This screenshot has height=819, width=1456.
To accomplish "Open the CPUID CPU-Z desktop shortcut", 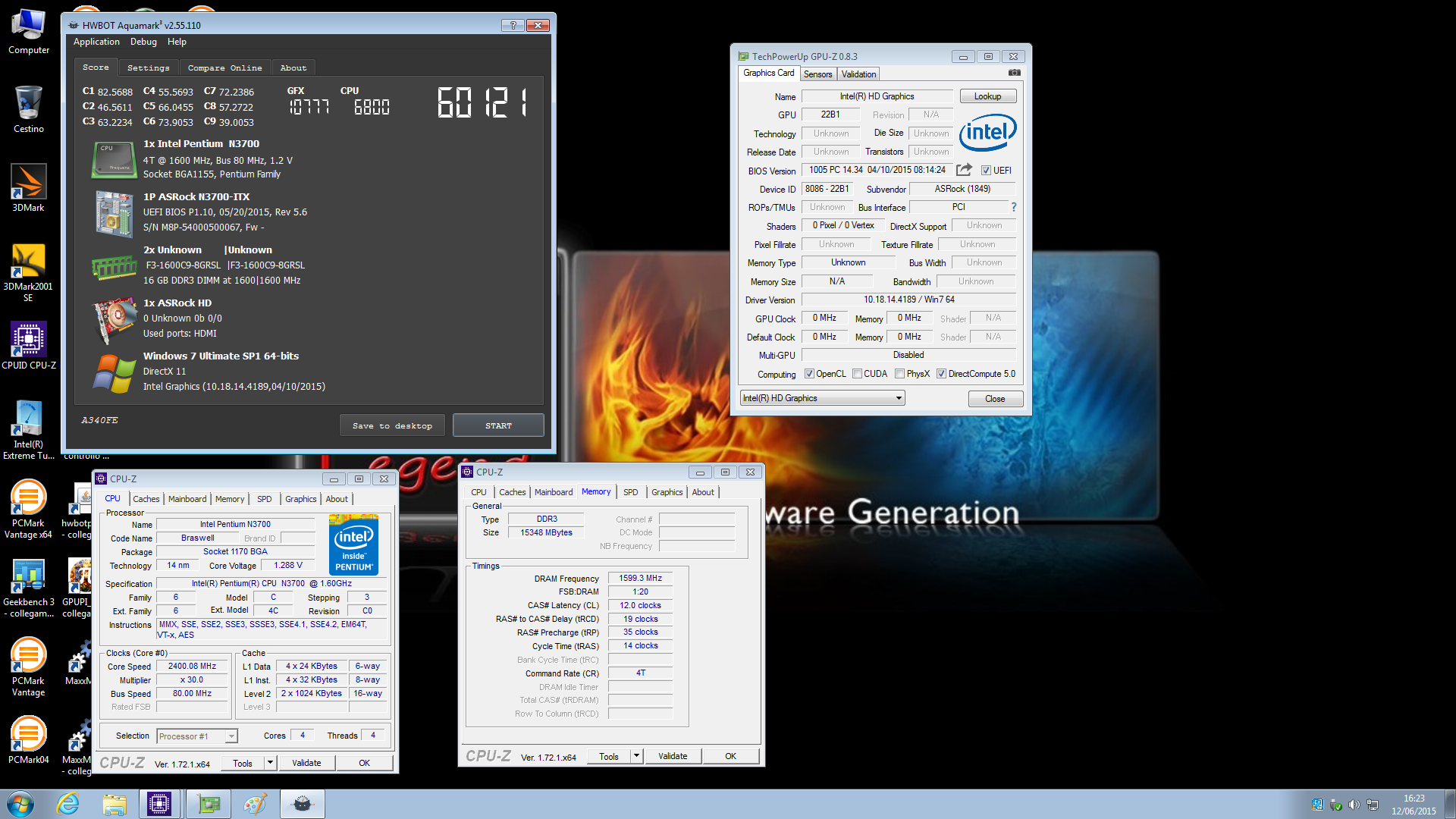I will tap(28, 345).
